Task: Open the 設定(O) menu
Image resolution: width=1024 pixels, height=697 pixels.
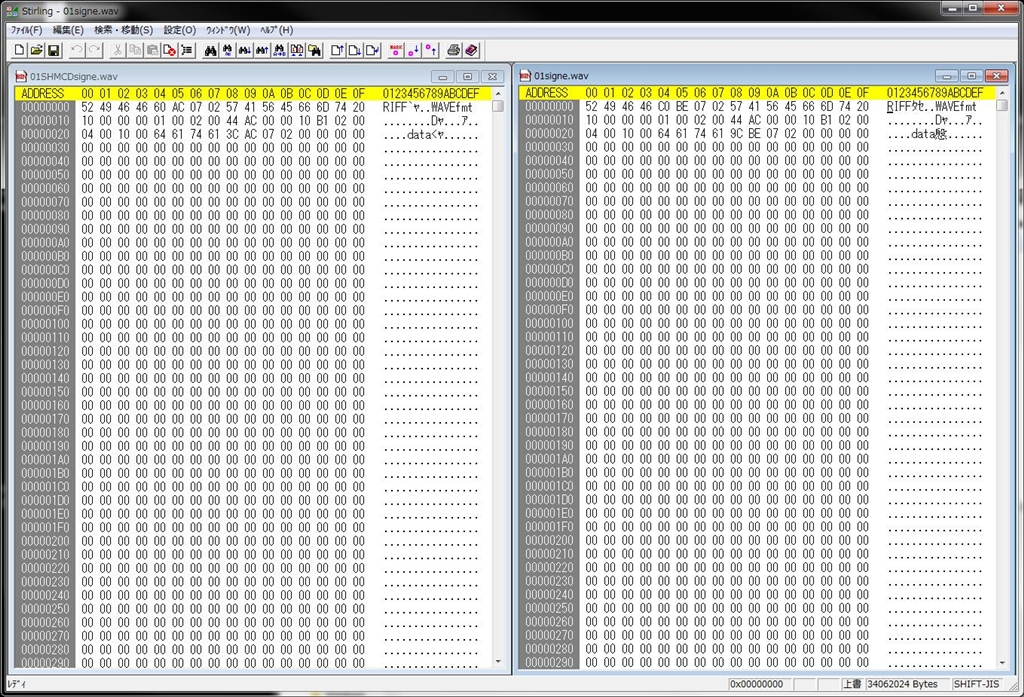Action: (180, 30)
